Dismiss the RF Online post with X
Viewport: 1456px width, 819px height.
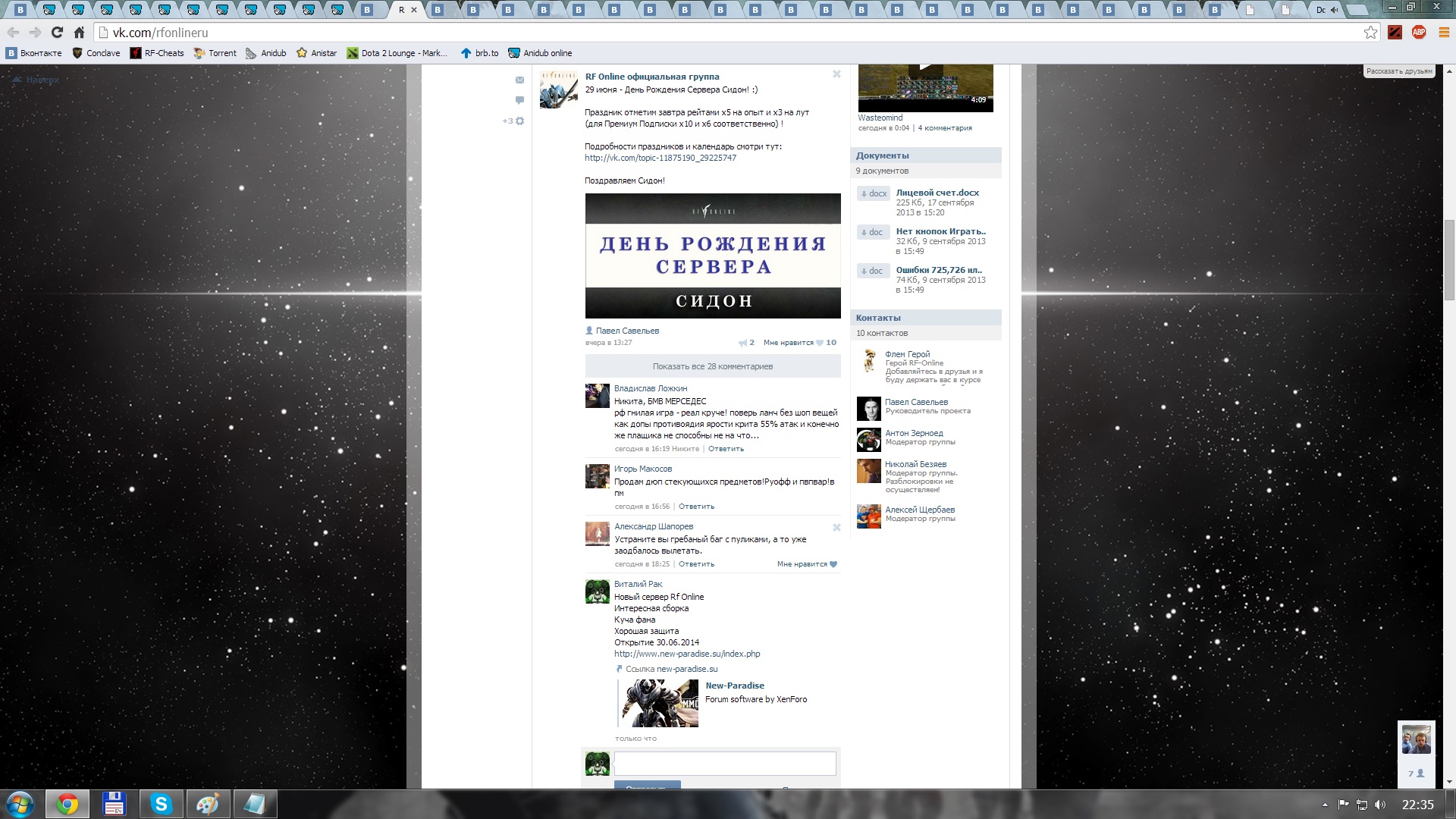[836, 74]
